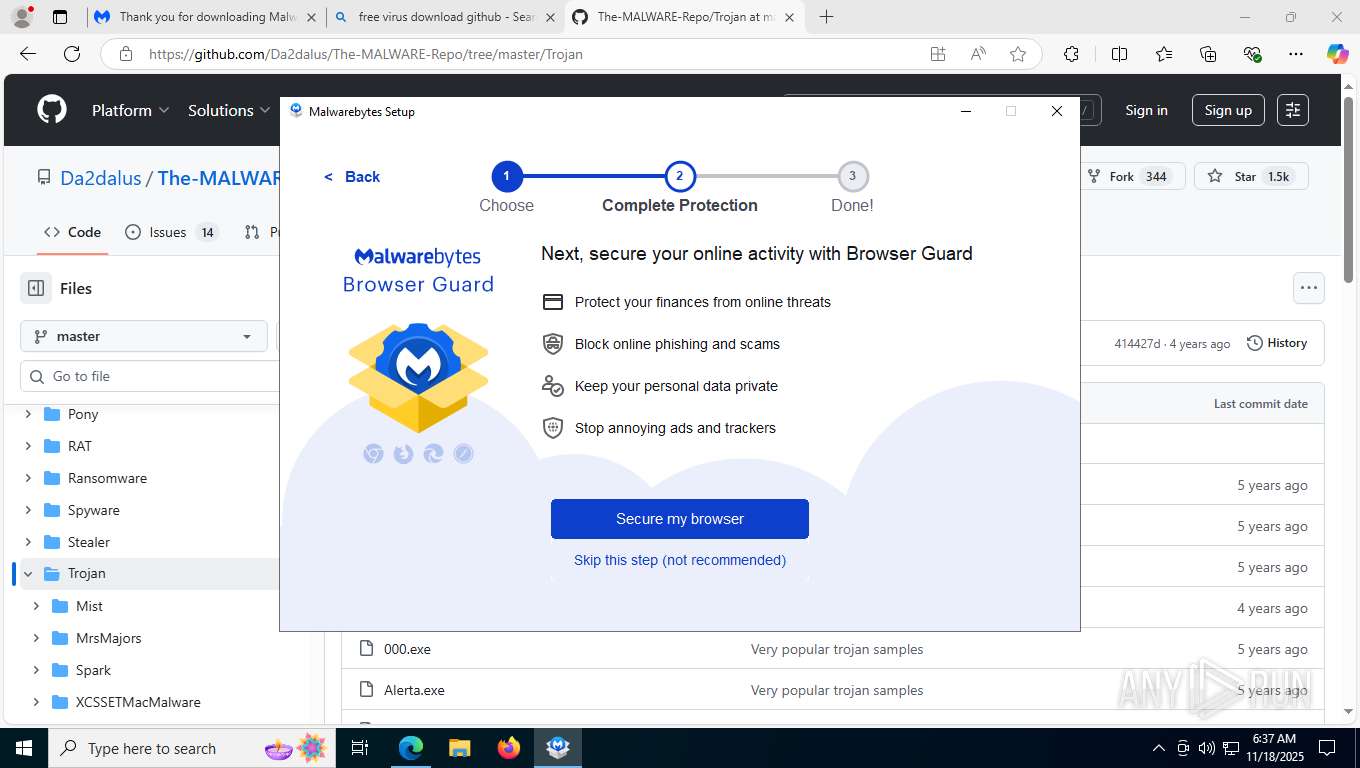Click the GitHub logo home icon

52,110
